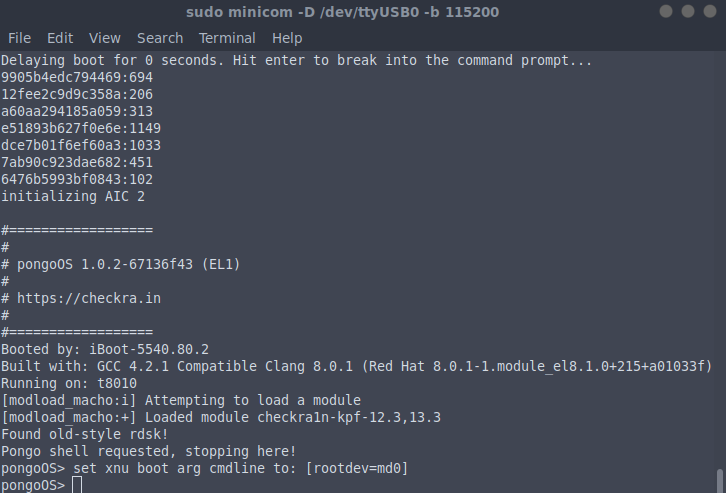Open the Help menu
Viewport: 726px width, 493px height.
pyautogui.click(x=287, y=38)
